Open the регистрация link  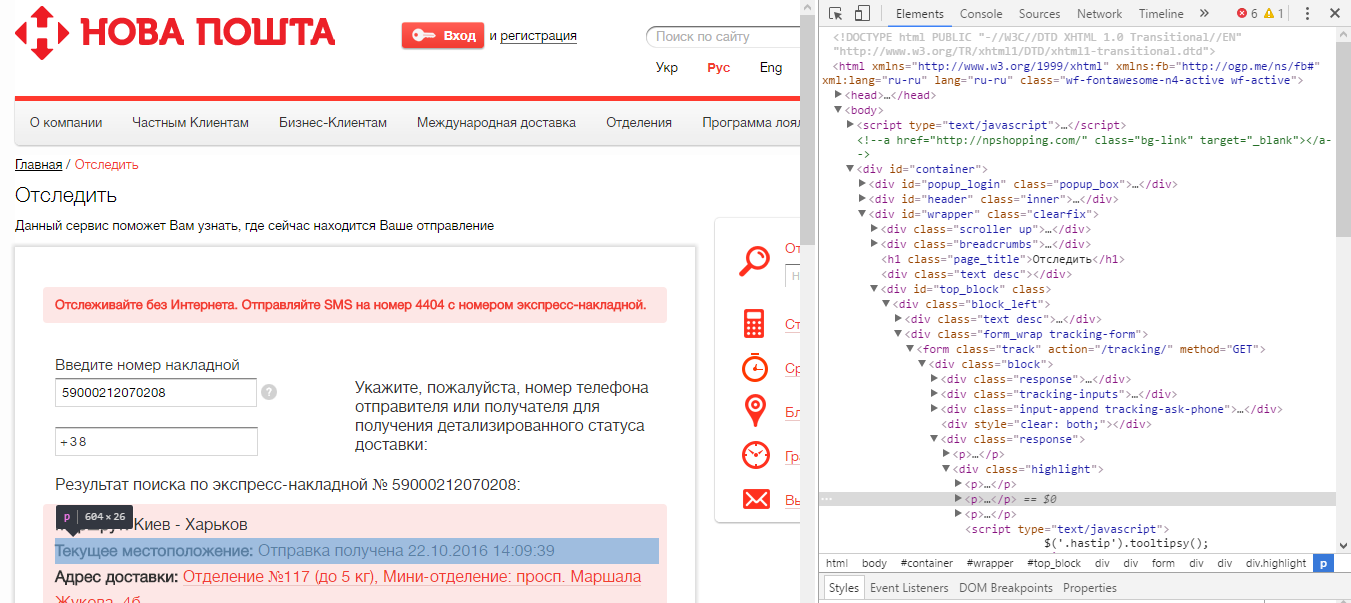click(538, 36)
